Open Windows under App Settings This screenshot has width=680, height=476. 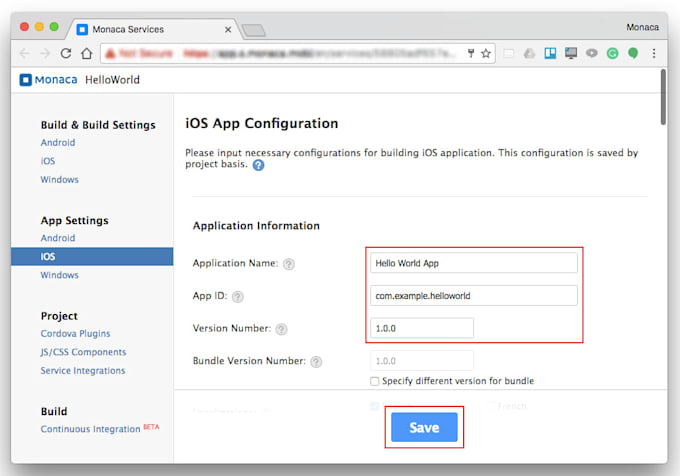(59, 275)
